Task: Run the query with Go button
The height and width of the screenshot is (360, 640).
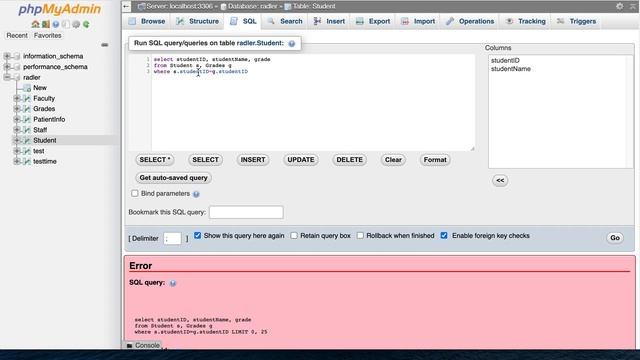Action: click(x=615, y=238)
